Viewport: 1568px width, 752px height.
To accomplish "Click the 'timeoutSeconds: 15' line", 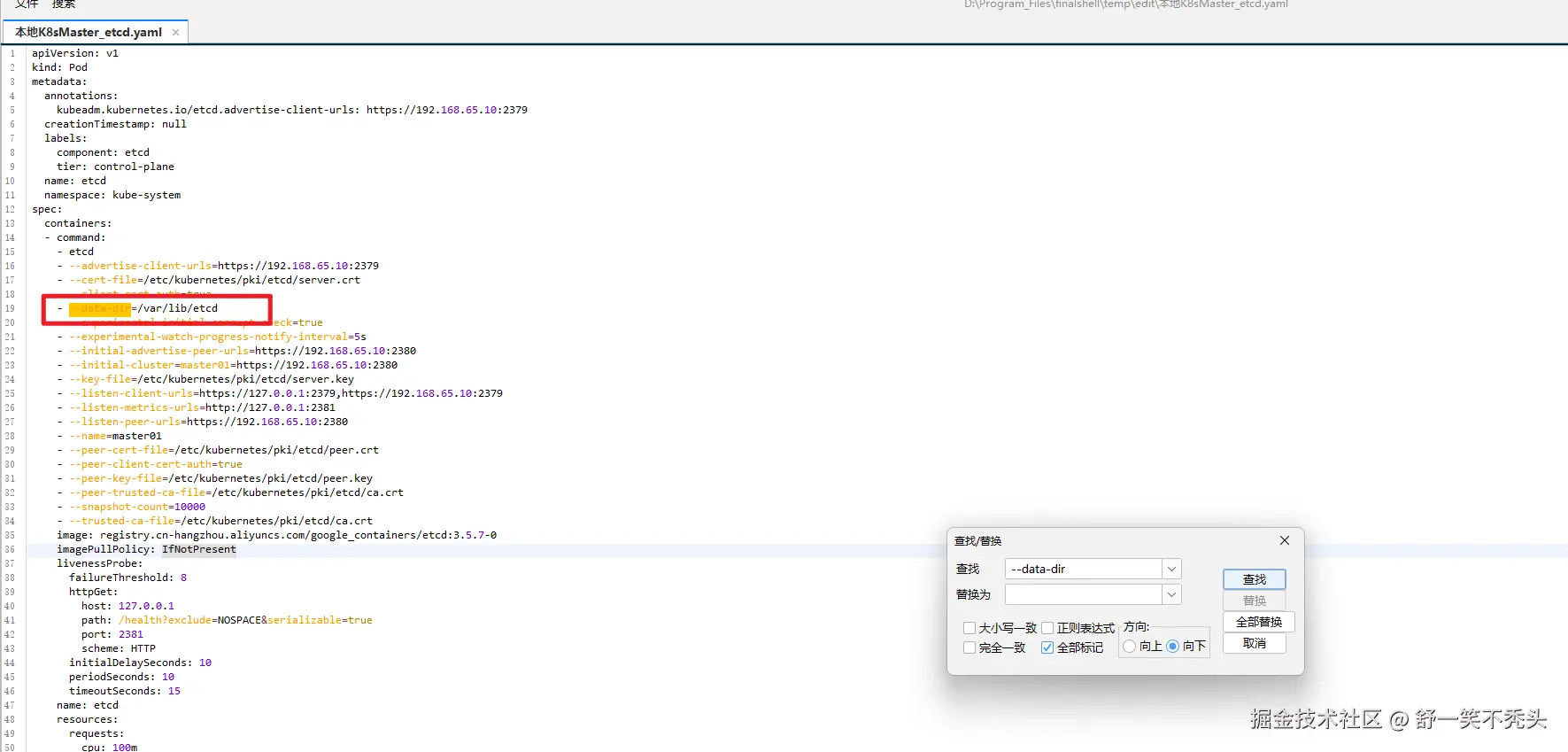I will tap(125, 691).
